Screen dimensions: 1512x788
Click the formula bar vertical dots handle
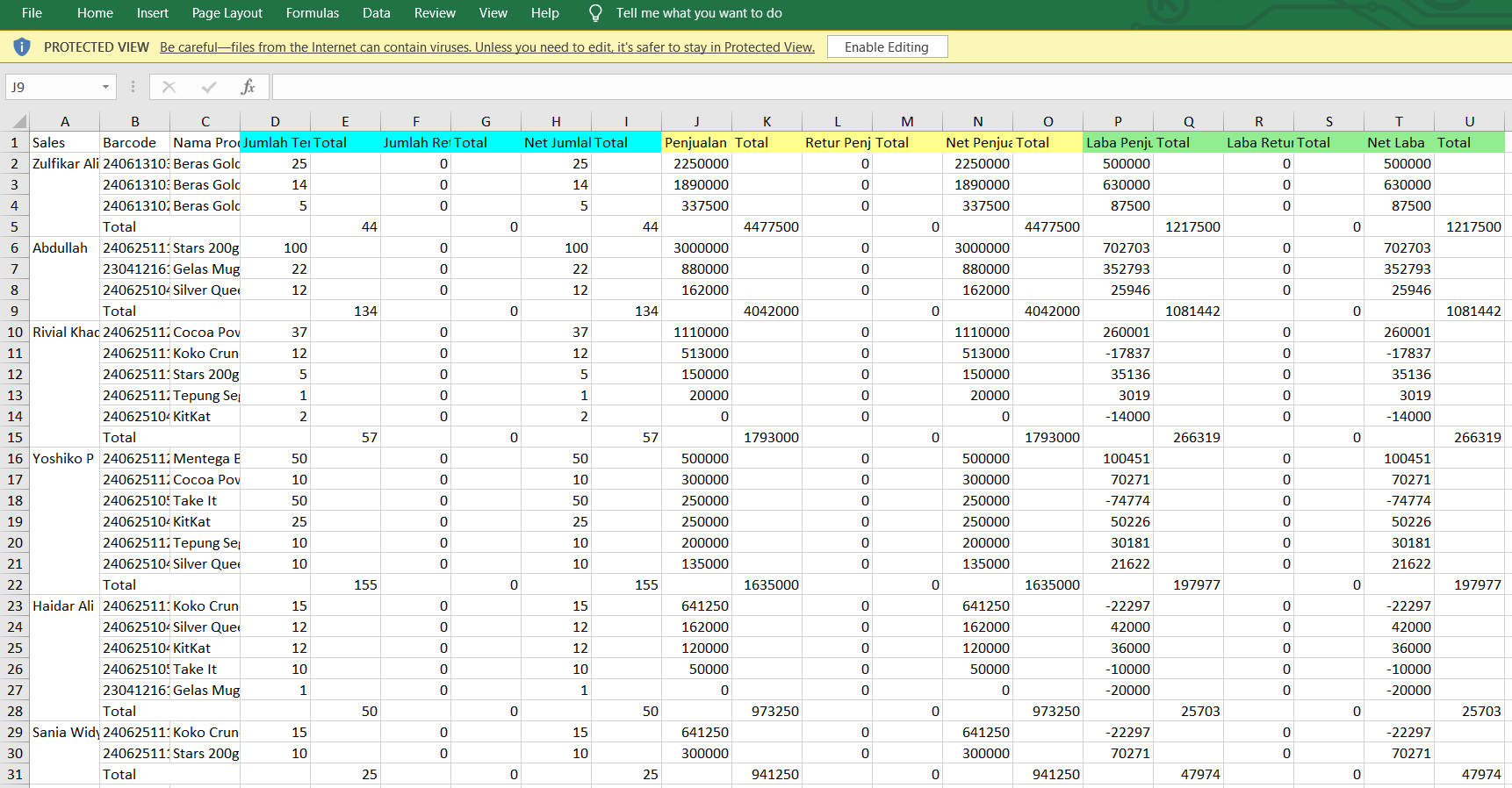click(133, 87)
